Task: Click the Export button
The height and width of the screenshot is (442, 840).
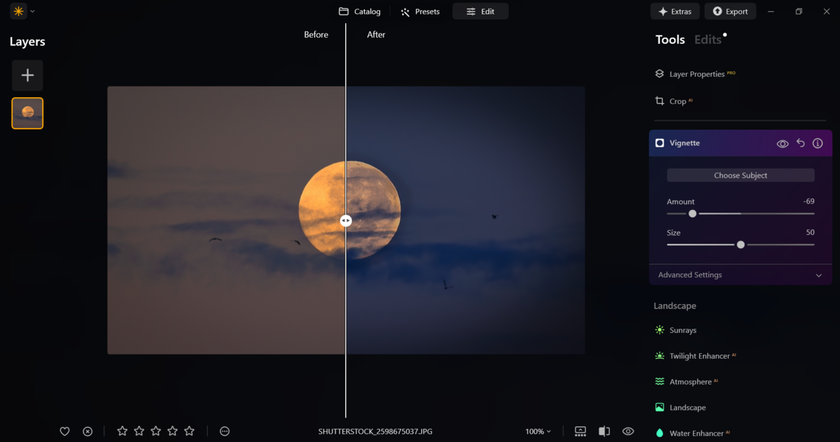Action: (x=730, y=11)
